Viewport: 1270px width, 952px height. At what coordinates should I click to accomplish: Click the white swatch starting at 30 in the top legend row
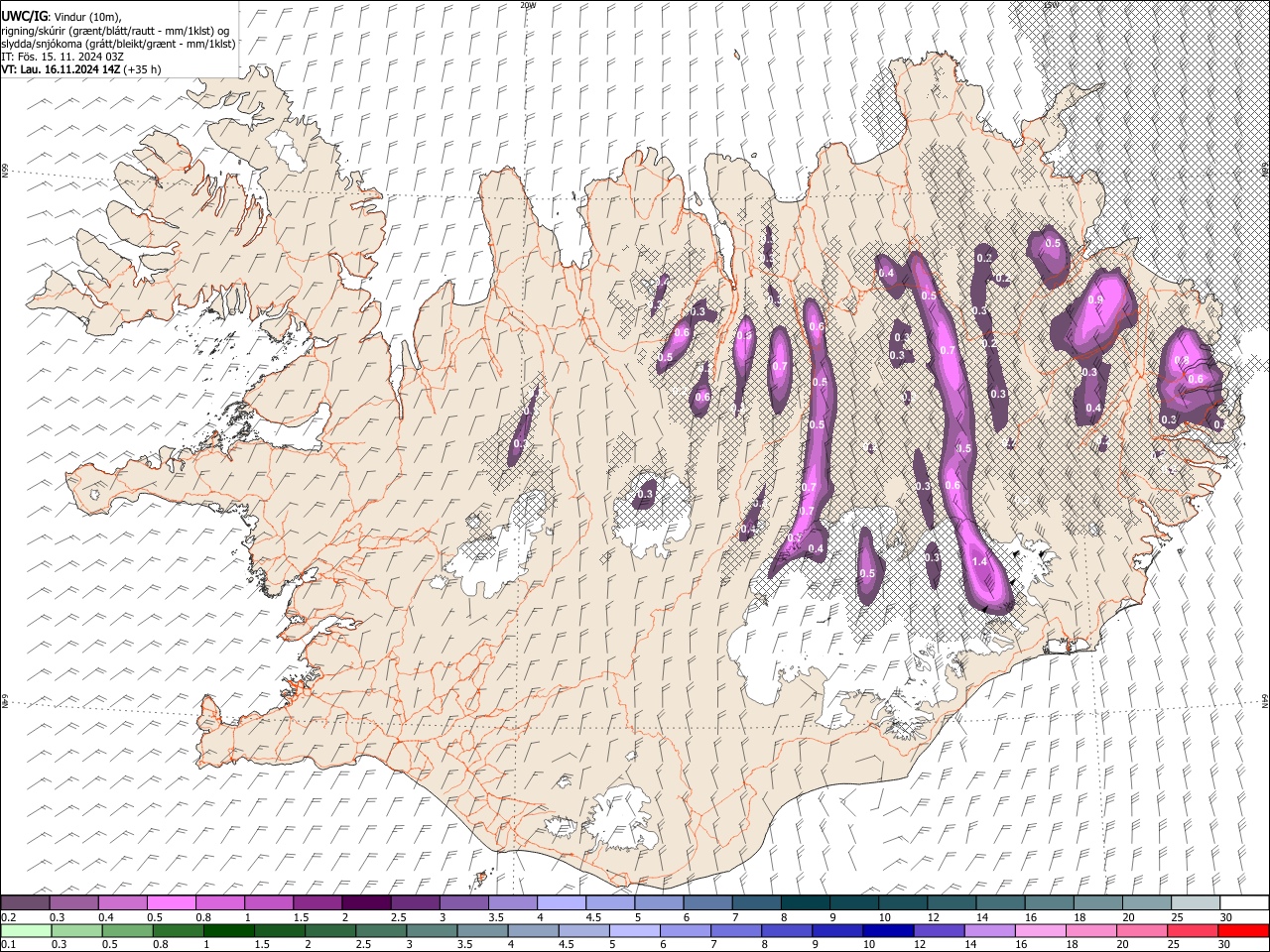pos(1243,902)
